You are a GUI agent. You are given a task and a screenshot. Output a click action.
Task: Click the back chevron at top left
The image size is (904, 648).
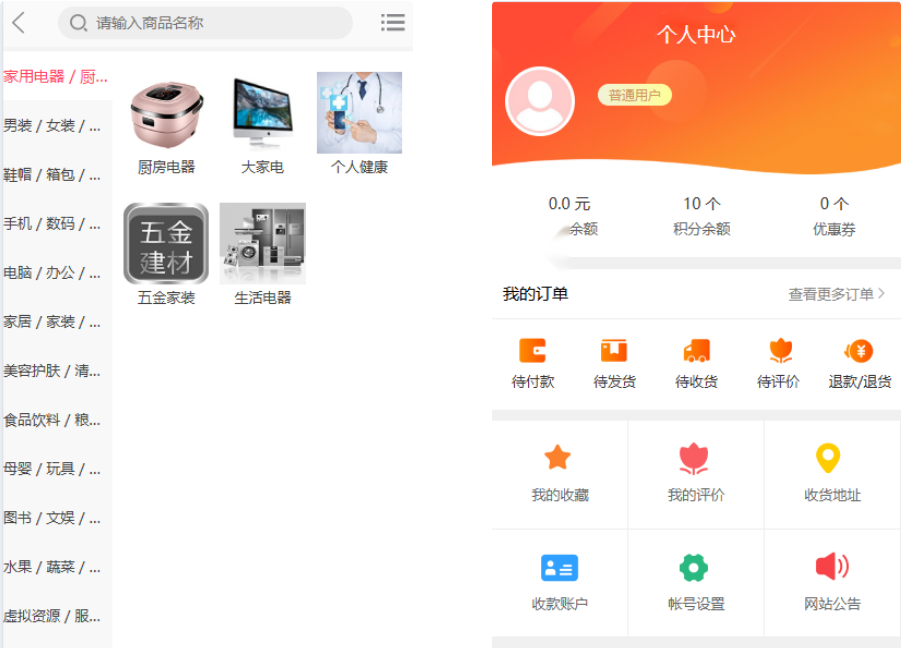tap(17, 22)
